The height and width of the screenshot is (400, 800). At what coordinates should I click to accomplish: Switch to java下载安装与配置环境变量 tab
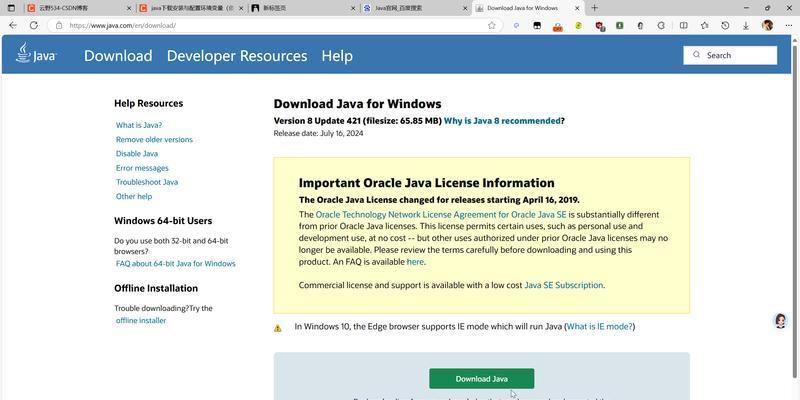pyautogui.click(x=191, y=8)
